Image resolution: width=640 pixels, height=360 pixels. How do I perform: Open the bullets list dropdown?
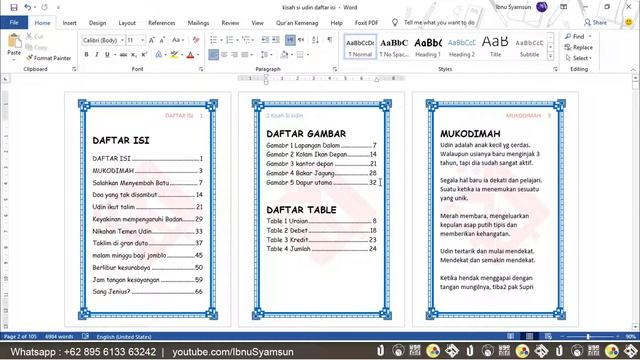click(222, 40)
